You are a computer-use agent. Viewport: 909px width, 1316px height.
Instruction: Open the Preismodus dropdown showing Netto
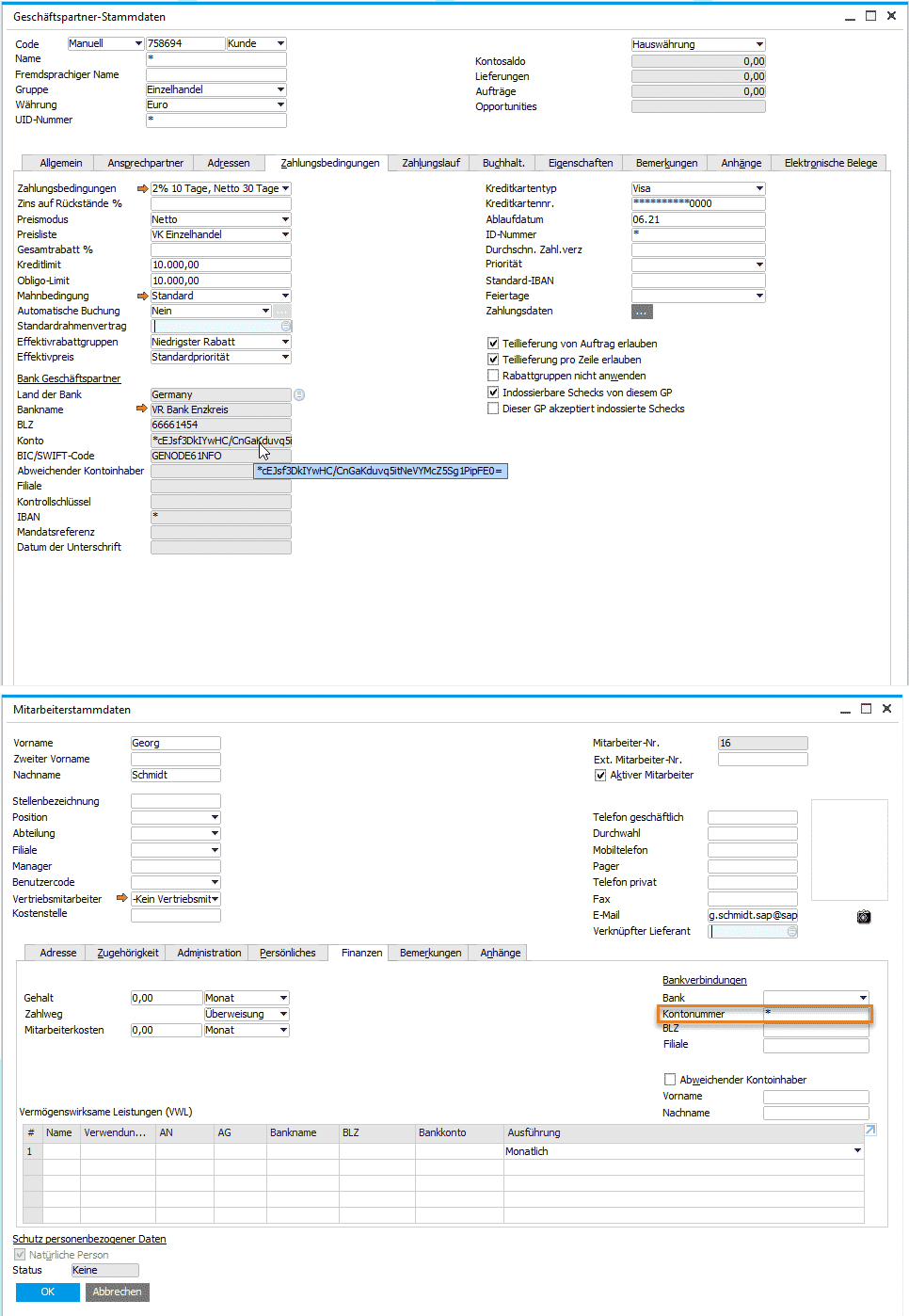[x=220, y=220]
